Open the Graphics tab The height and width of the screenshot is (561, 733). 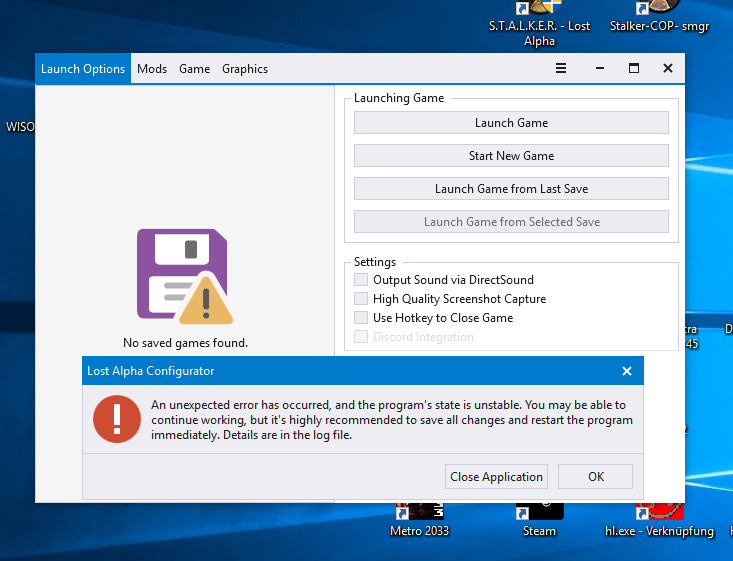245,69
